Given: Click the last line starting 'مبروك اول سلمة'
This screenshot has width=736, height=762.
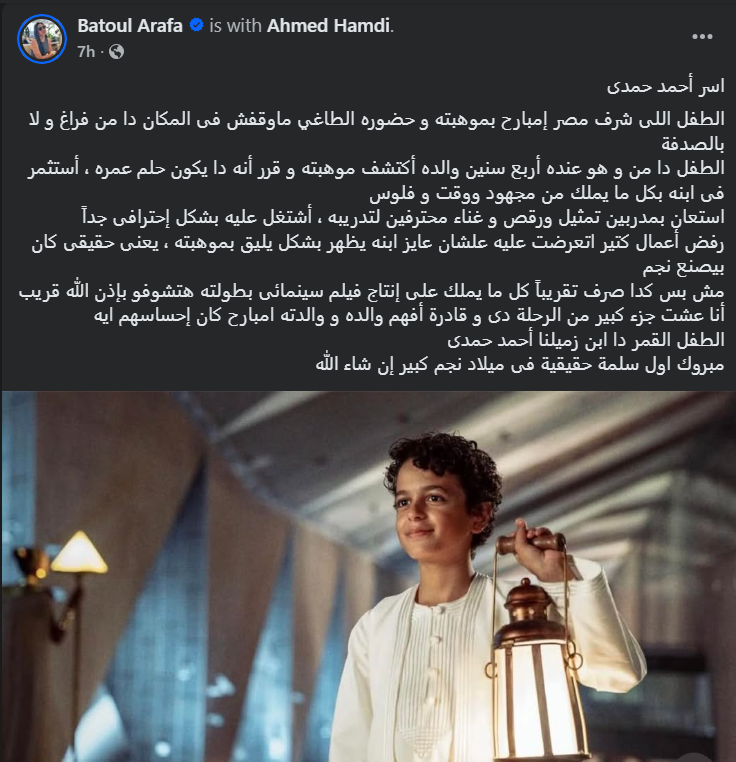Looking at the screenshot, I should 520,364.
